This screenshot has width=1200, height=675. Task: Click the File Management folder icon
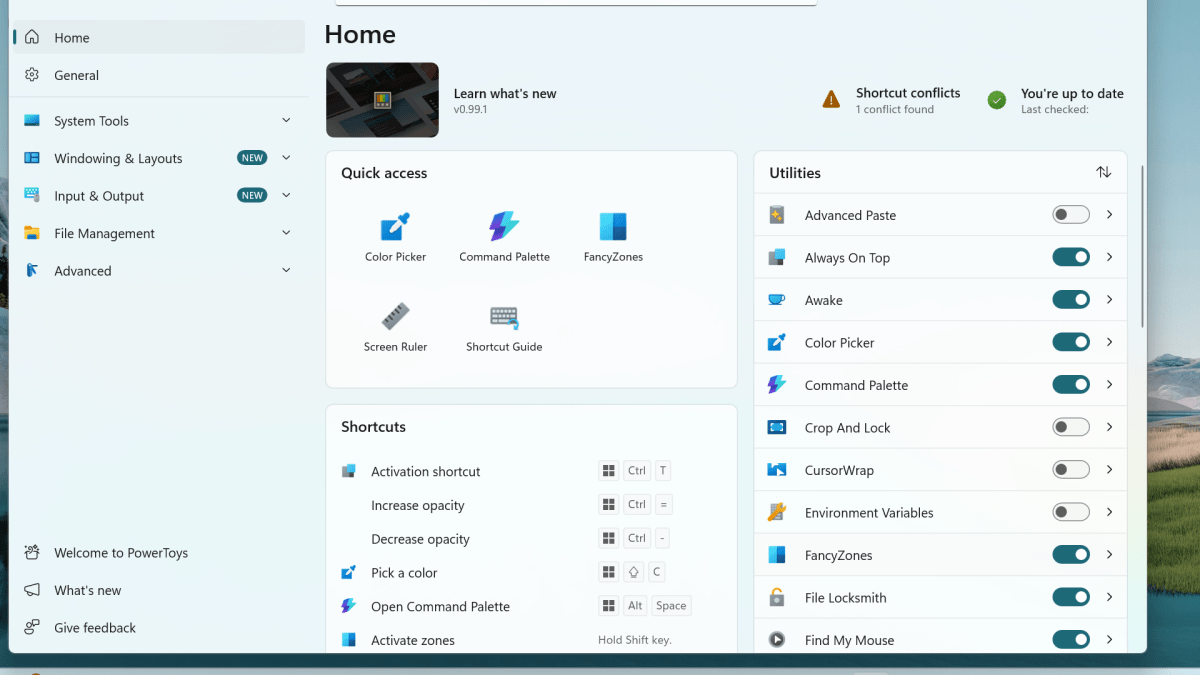[33, 233]
